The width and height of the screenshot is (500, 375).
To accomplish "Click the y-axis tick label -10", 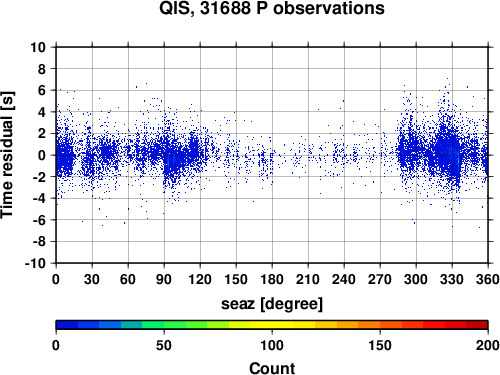I will [35, 263].
